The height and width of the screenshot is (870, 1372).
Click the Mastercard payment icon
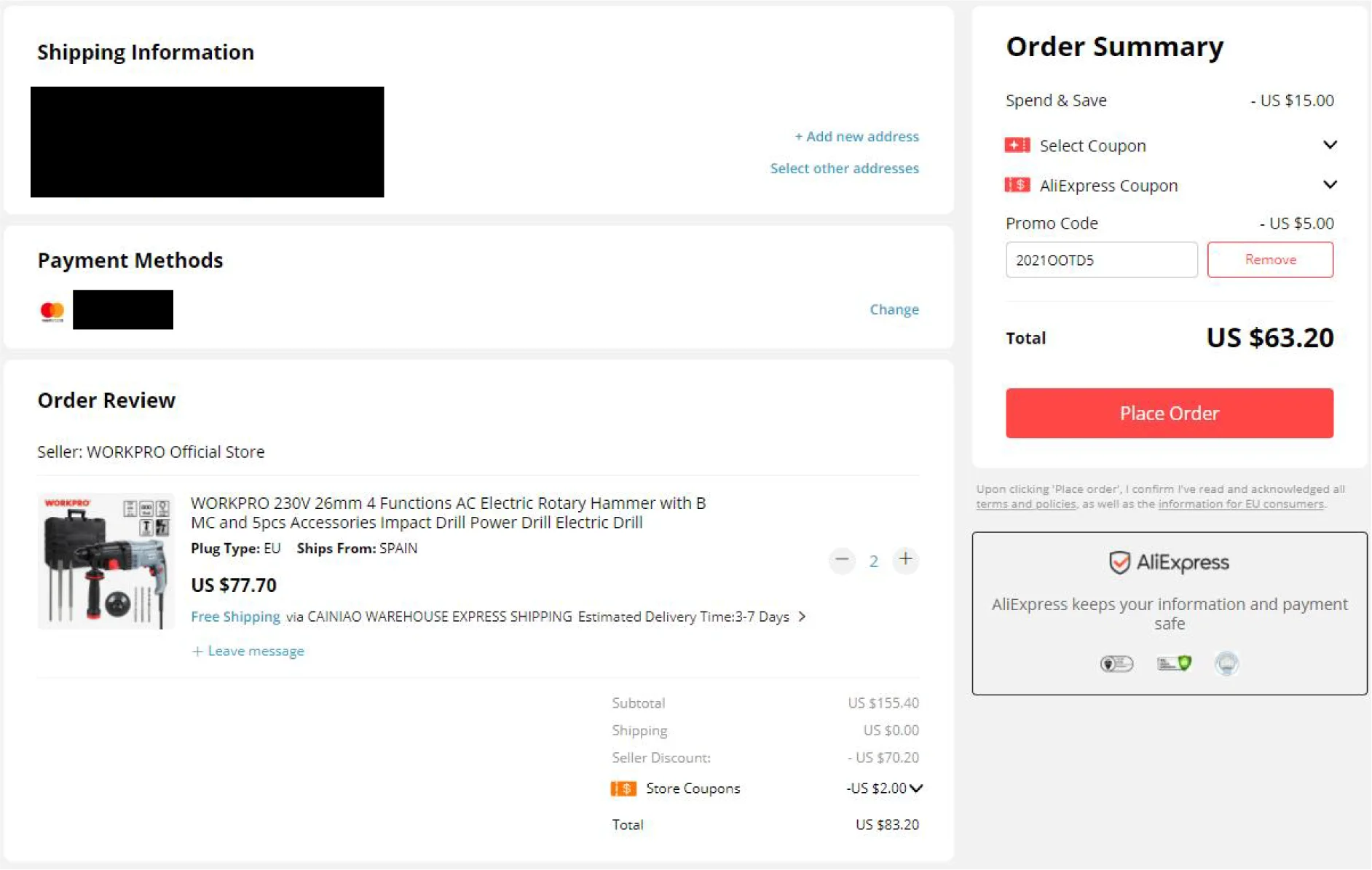[x=52, y=311]
